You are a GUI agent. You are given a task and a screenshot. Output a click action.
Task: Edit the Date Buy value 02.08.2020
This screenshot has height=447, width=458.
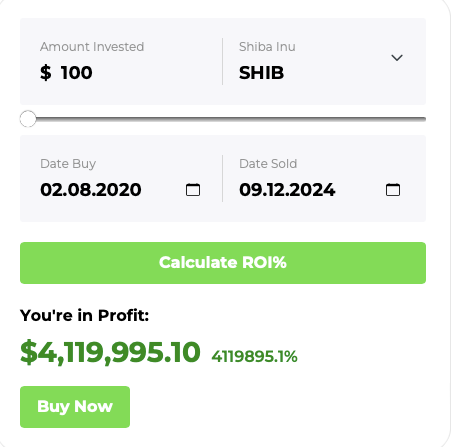91,190
